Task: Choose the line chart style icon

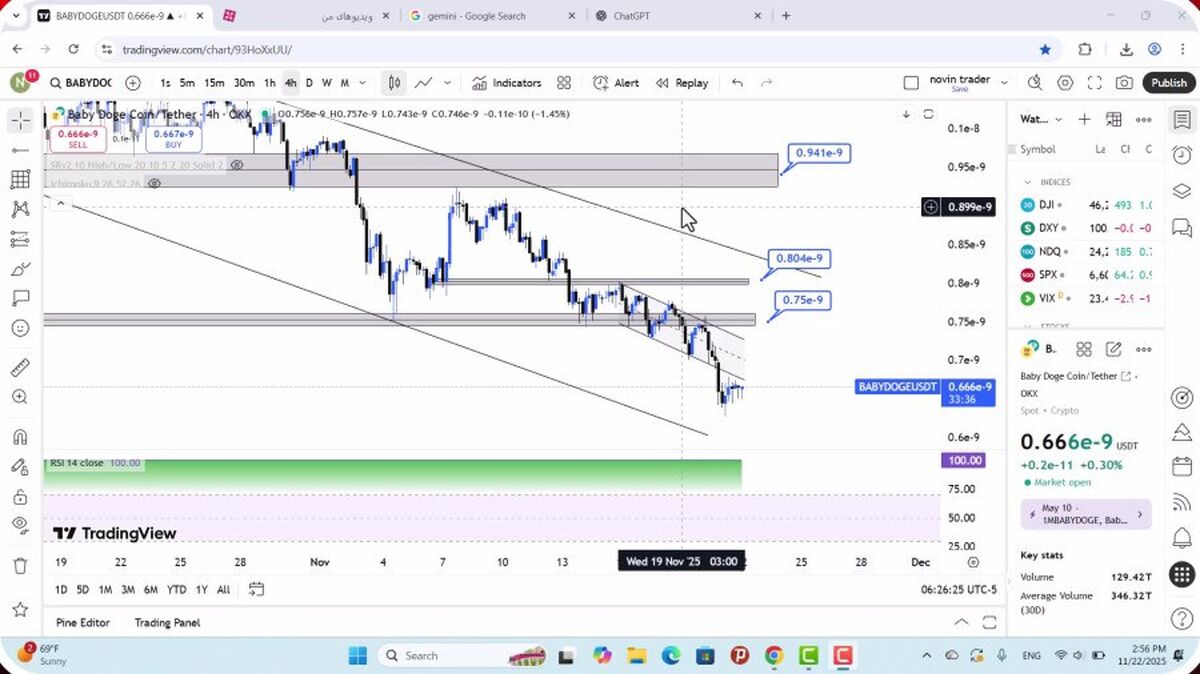Action: [x=424, y=83]
